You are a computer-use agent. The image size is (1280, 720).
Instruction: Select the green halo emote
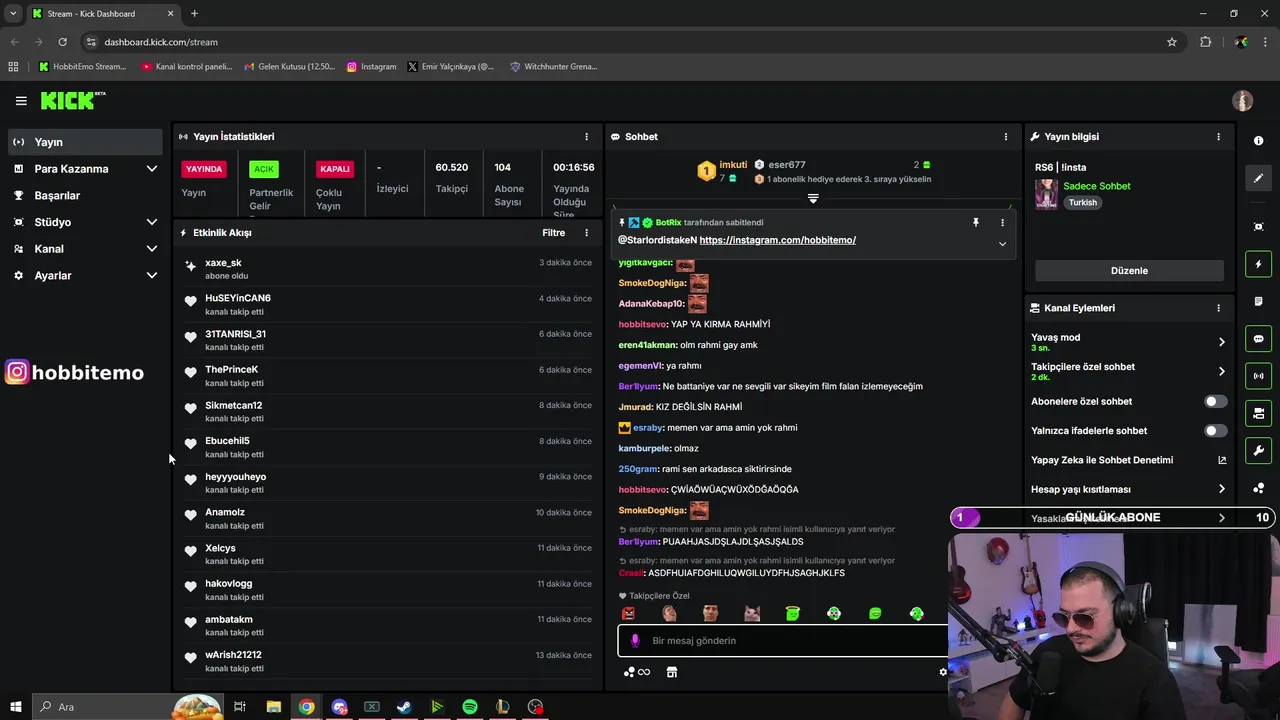[x=793, y=613]
